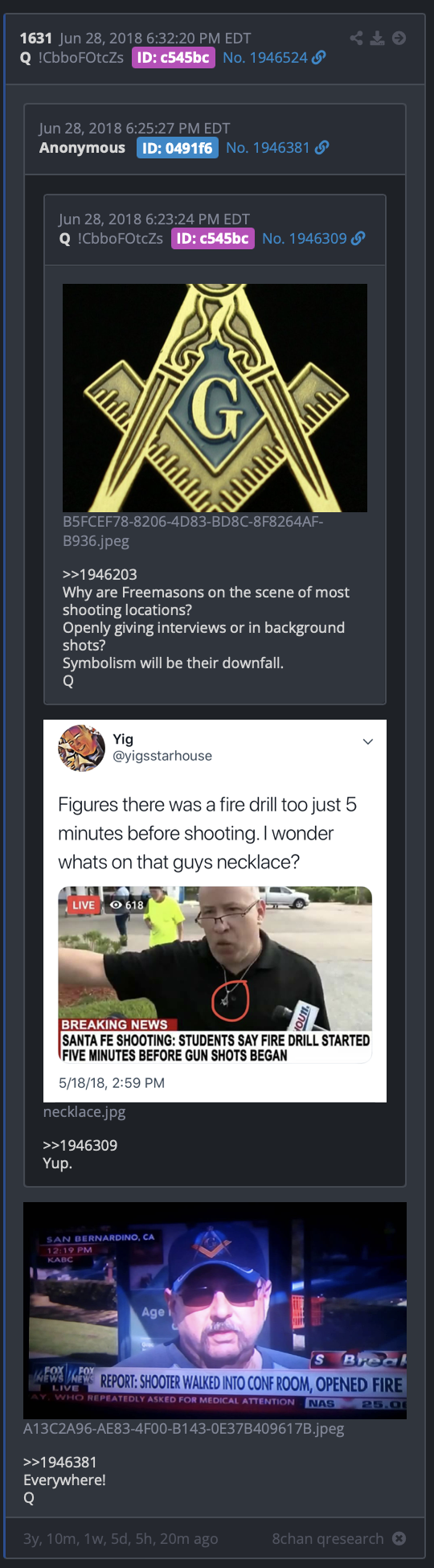Open post number link No. 1946524

[265, 57]
